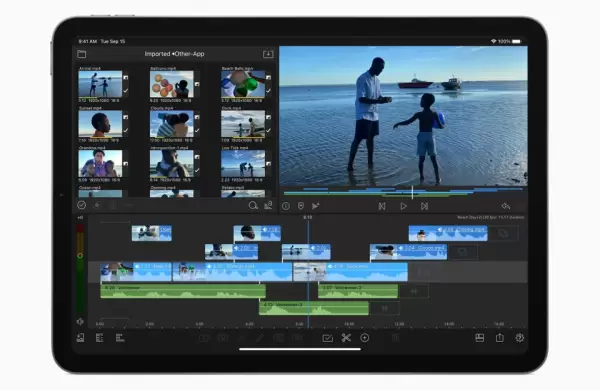The image size is (600, 390).
Task: Tap the battery indicator in status bar
Action: click(517, 41)
